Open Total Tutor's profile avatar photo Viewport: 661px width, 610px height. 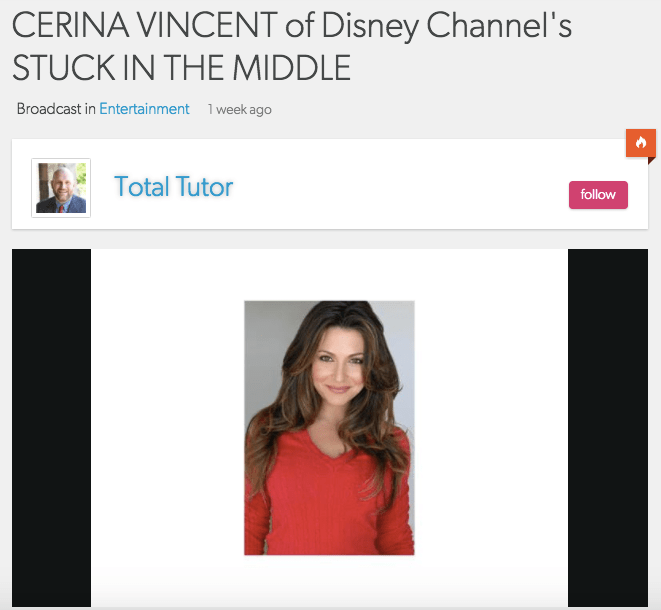tap(61, 188)
